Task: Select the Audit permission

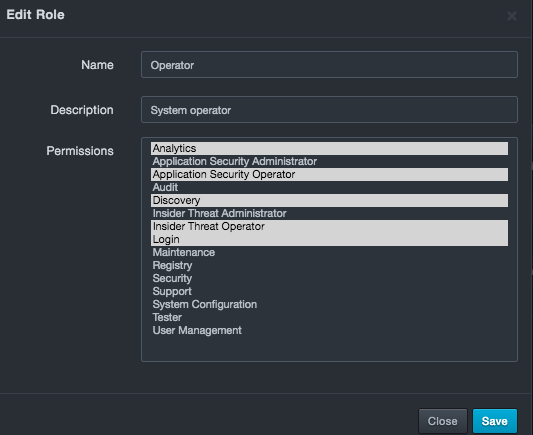Action: 329,187
